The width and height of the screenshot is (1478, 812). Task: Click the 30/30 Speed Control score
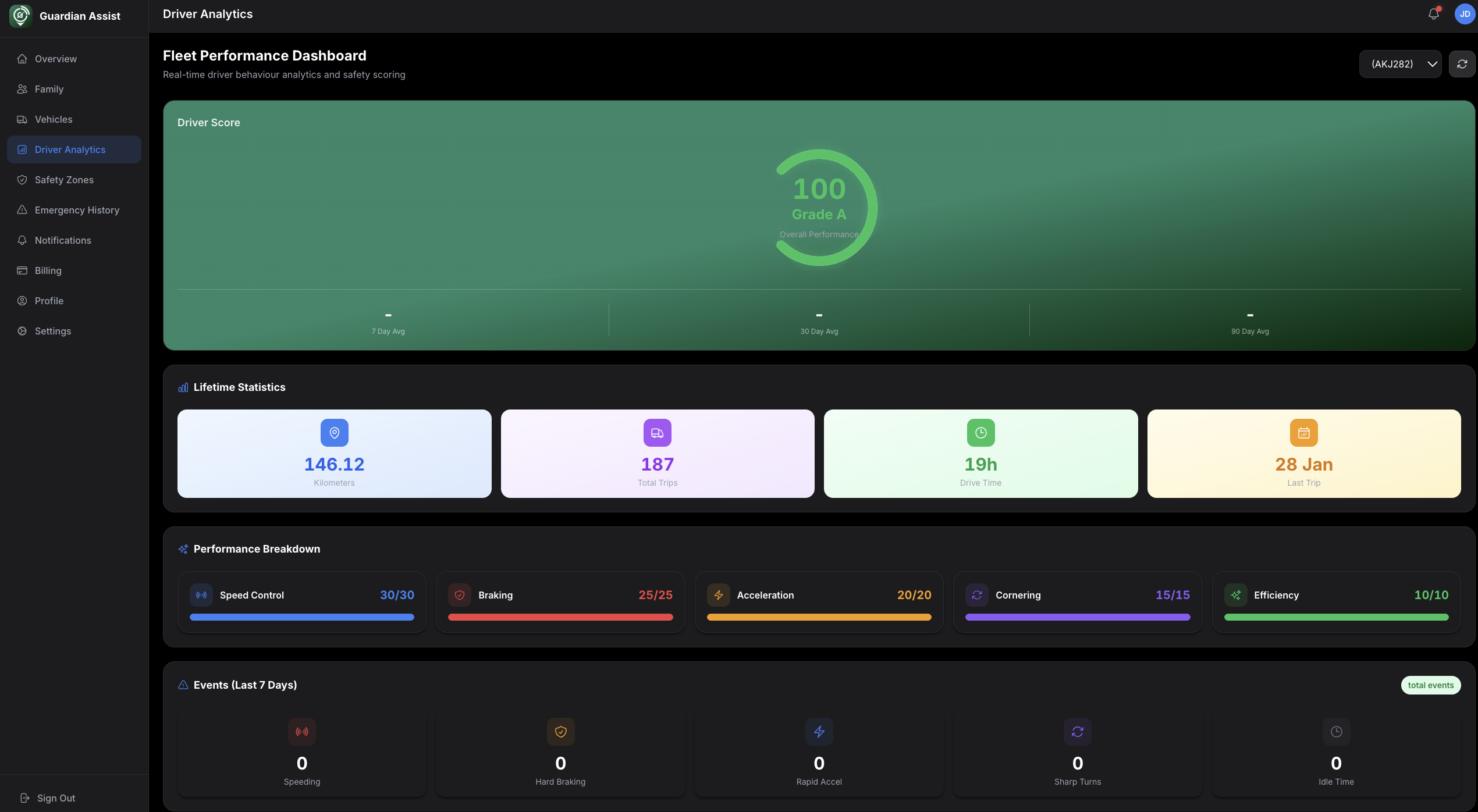click(x=397, y=595)
